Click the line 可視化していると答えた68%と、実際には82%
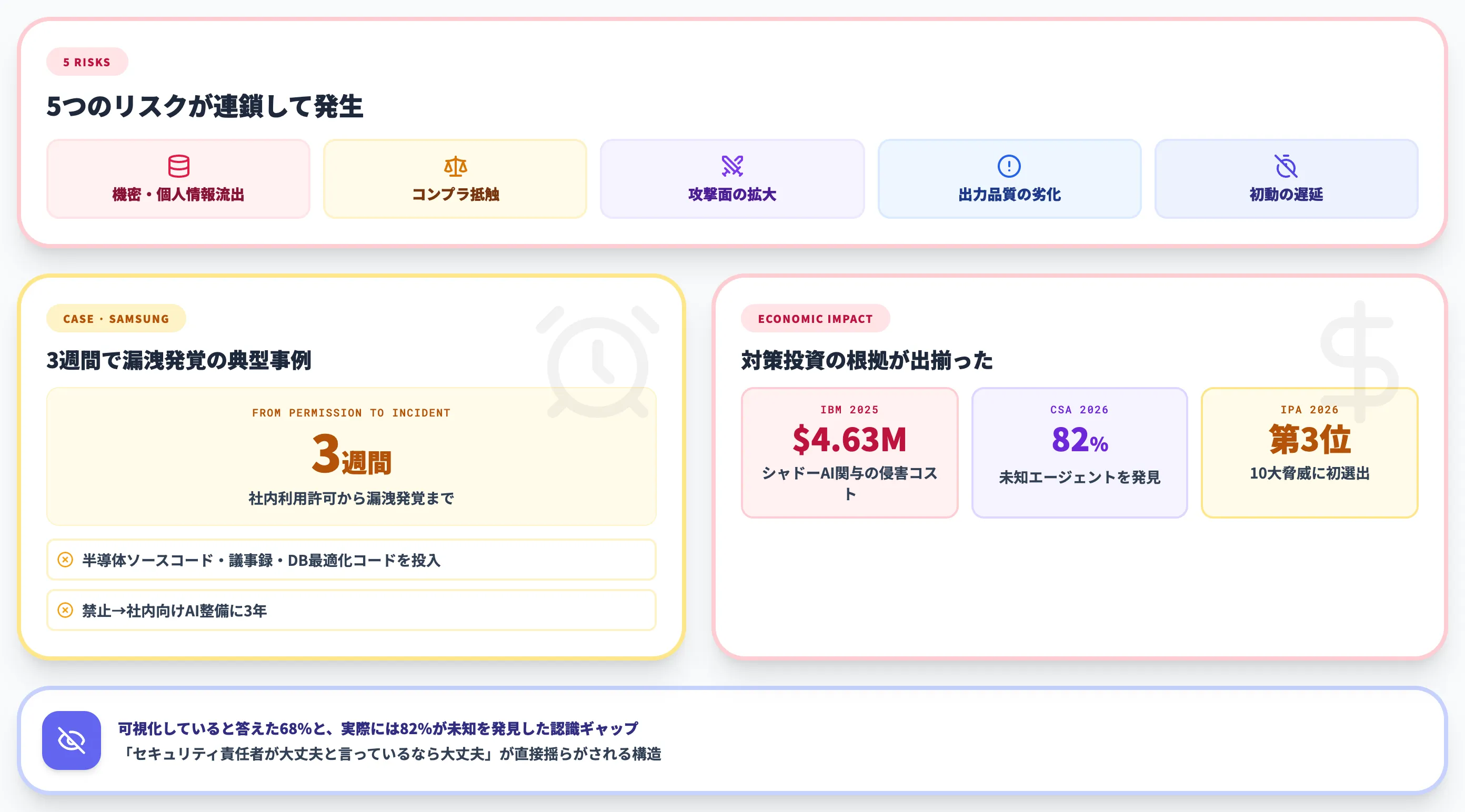The height and width of the screenshot is (812, 1465). [x=378, y=728]
